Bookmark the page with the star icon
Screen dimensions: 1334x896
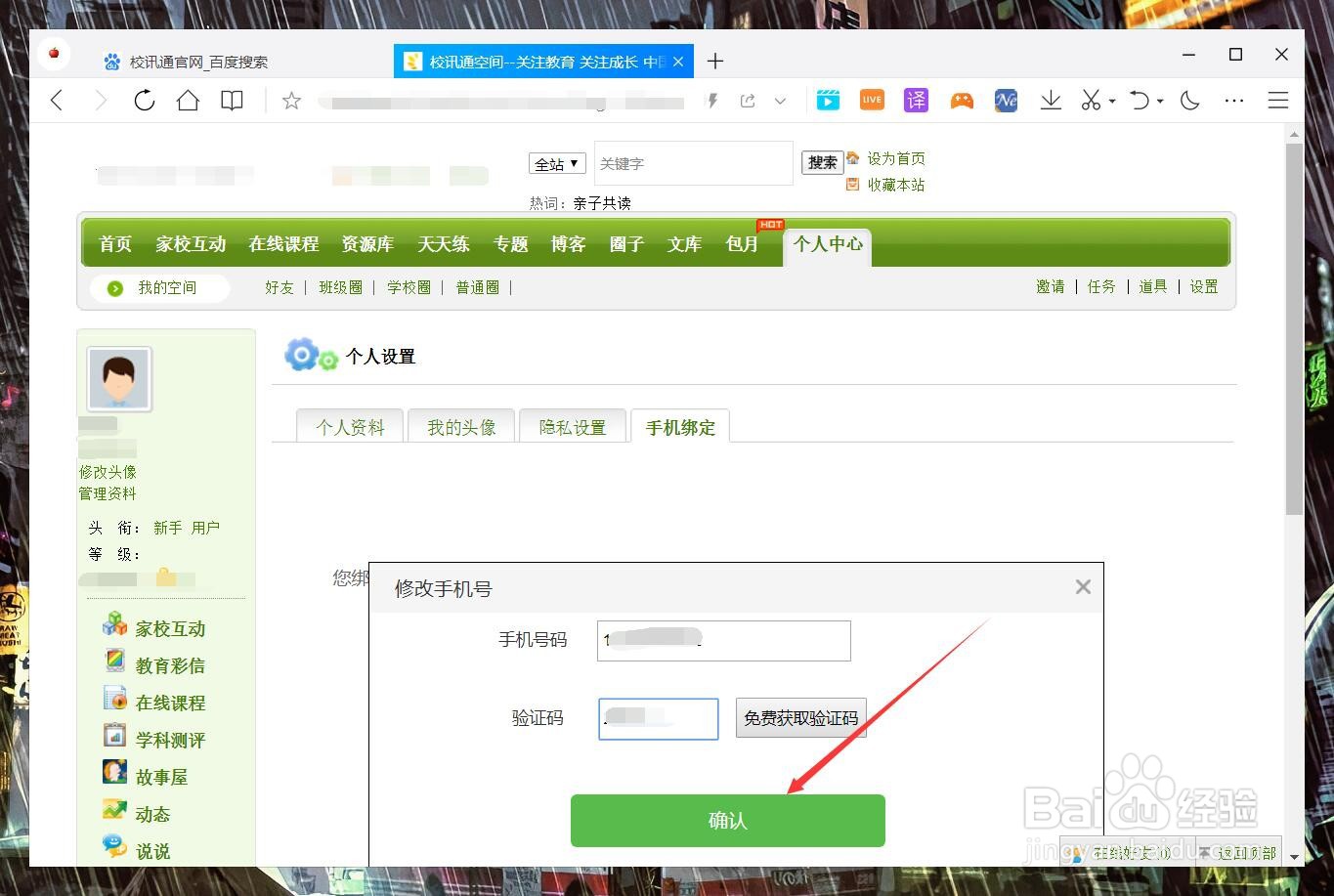(x=291, y=100)
